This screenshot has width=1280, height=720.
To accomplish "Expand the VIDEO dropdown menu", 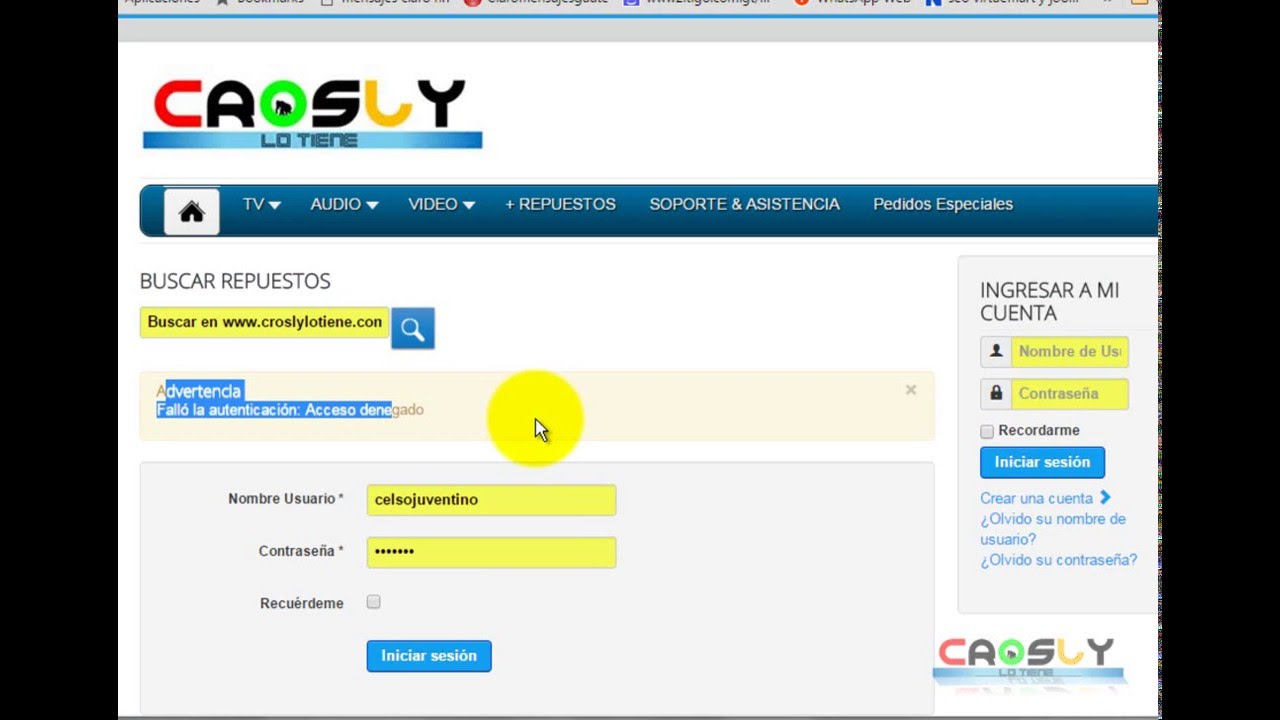I will (441, 204).
